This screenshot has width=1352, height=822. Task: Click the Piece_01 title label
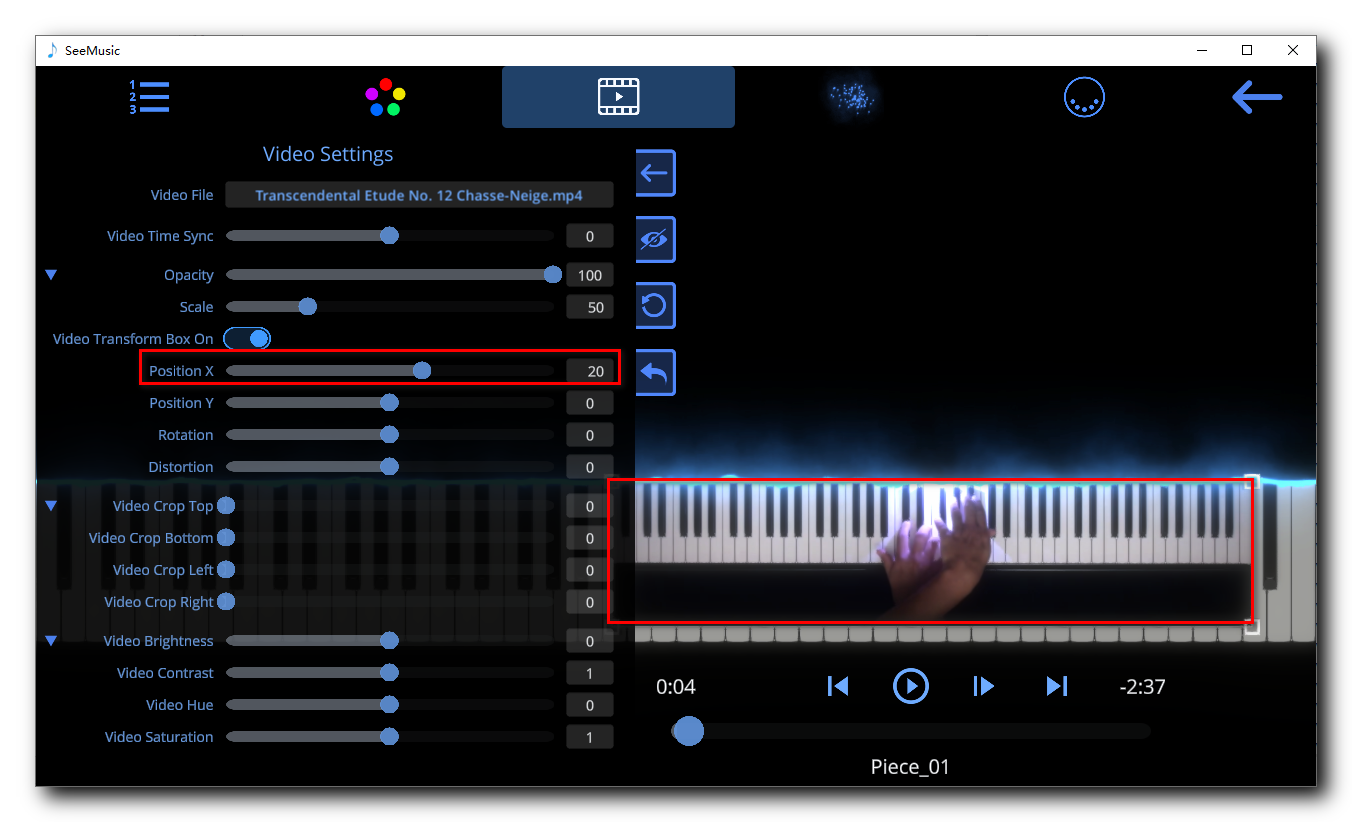[x=910, y=767]
